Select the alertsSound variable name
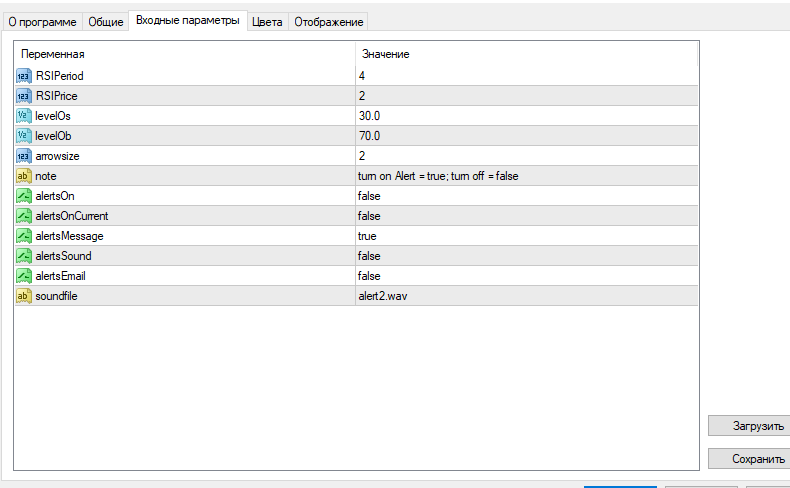The height and width of the screenshot is (488, 790). point(63,256)
